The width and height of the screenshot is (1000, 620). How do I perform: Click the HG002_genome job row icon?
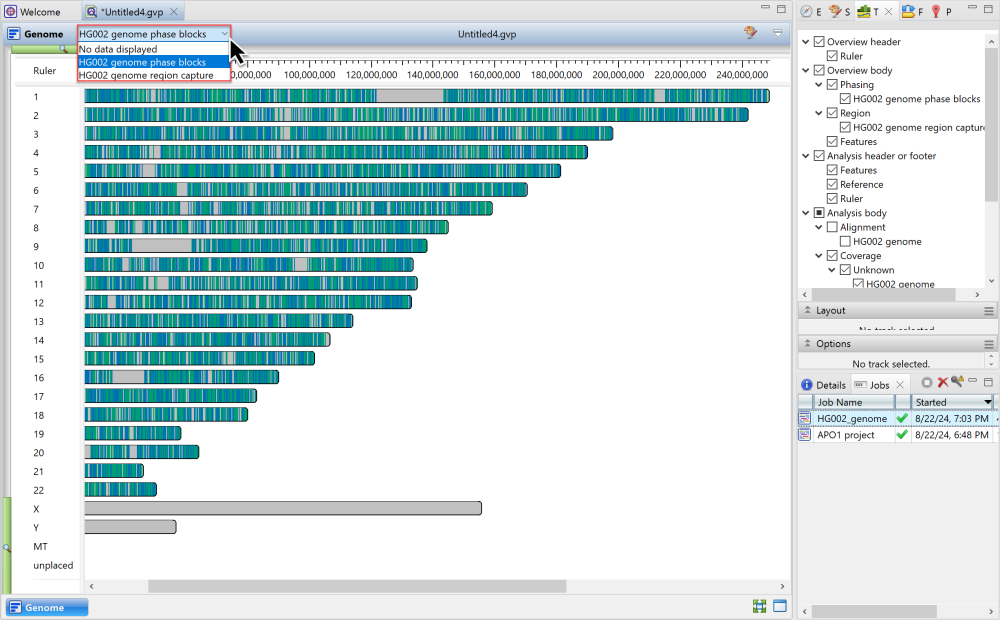coord(805,418)
